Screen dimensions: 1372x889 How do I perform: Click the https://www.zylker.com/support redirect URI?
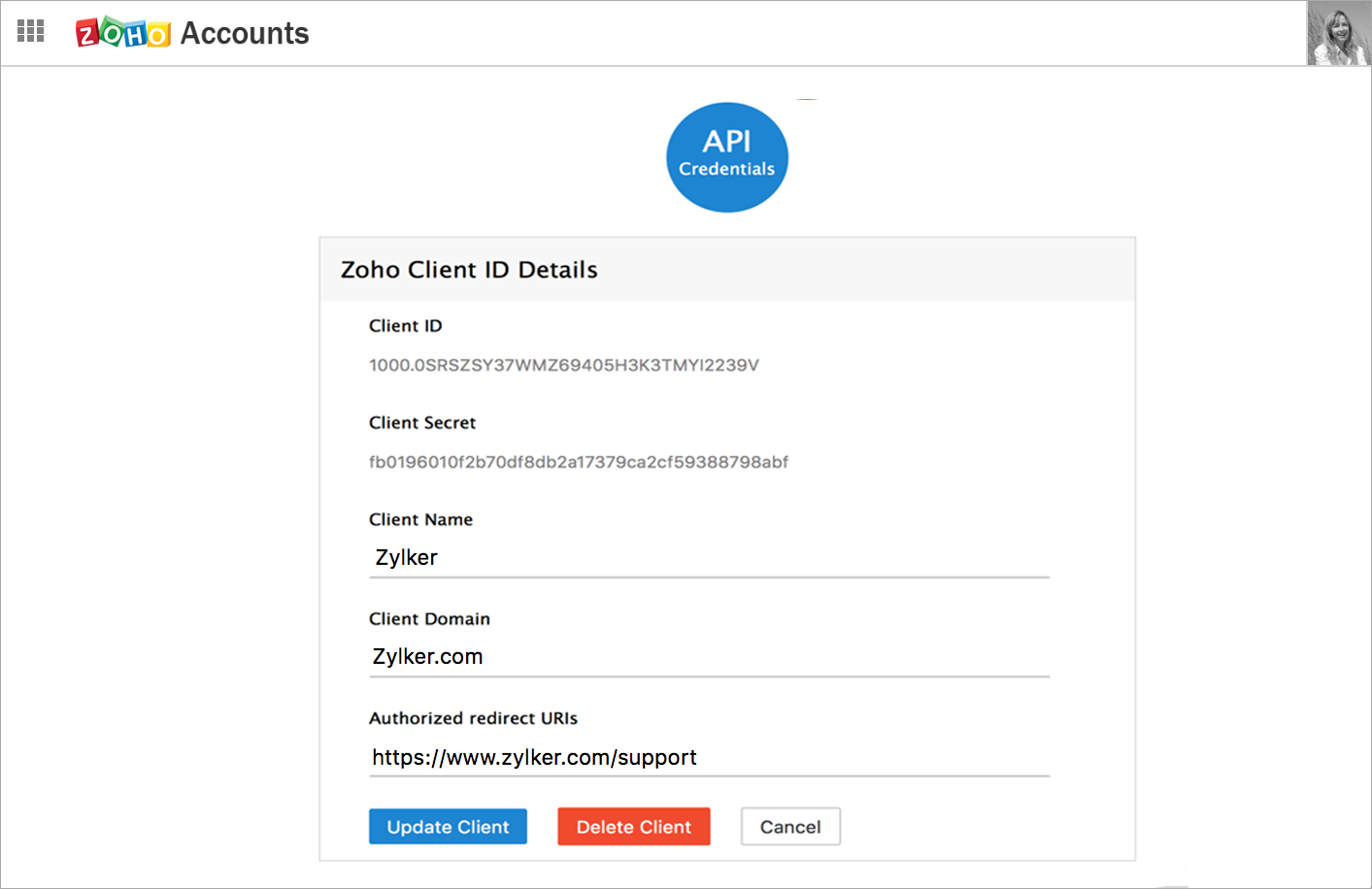click(534, 757)
